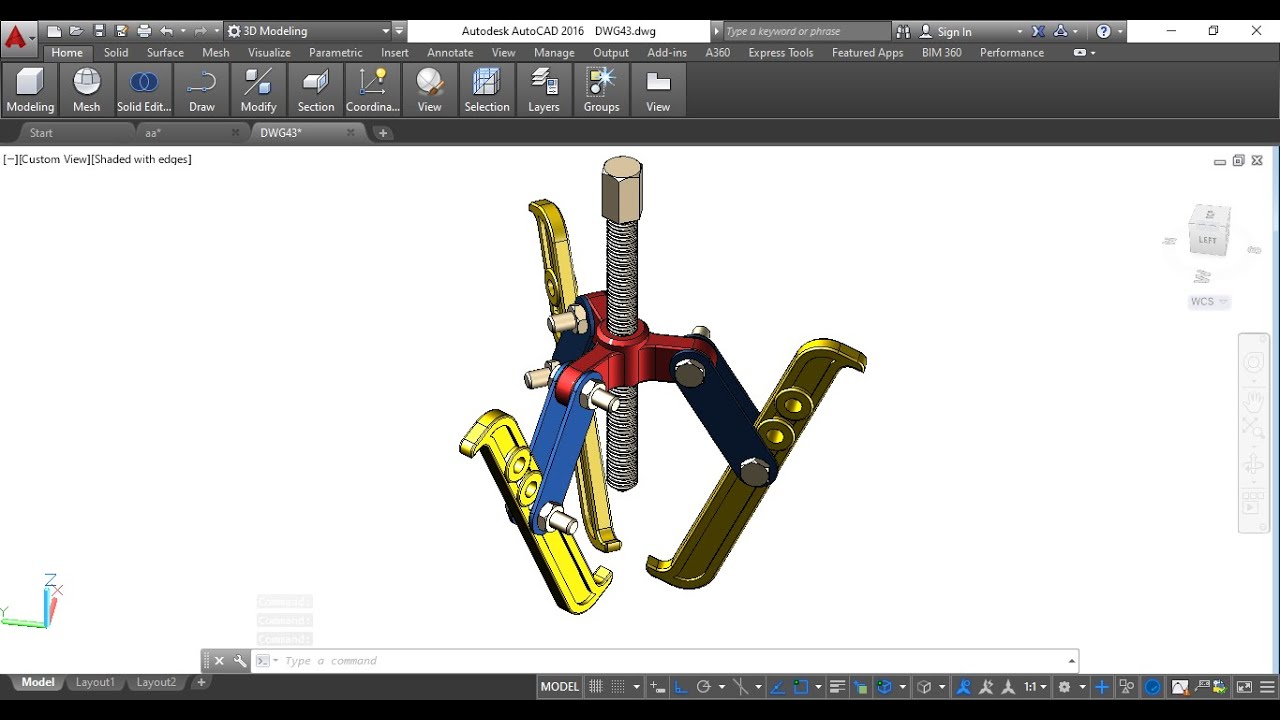Open the Section ribbon panel
Viewport: 1280px width, 720px height.
tap(316, 89)
